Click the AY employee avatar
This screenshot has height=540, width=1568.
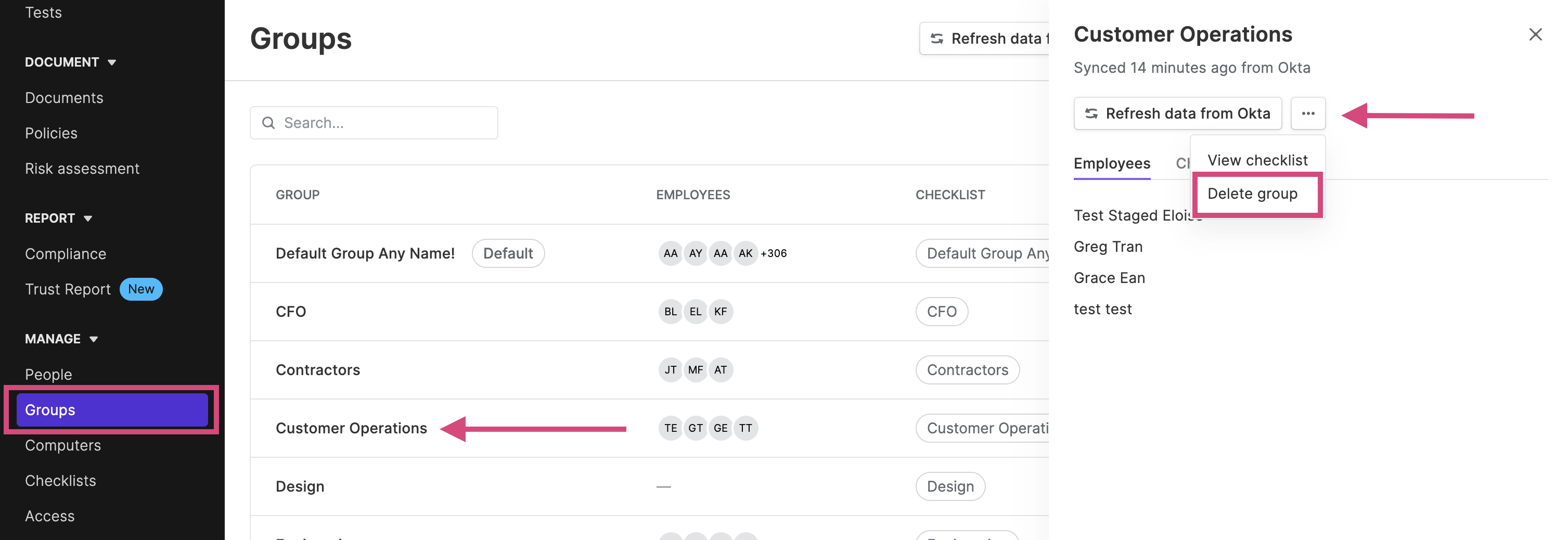point(695,253)
